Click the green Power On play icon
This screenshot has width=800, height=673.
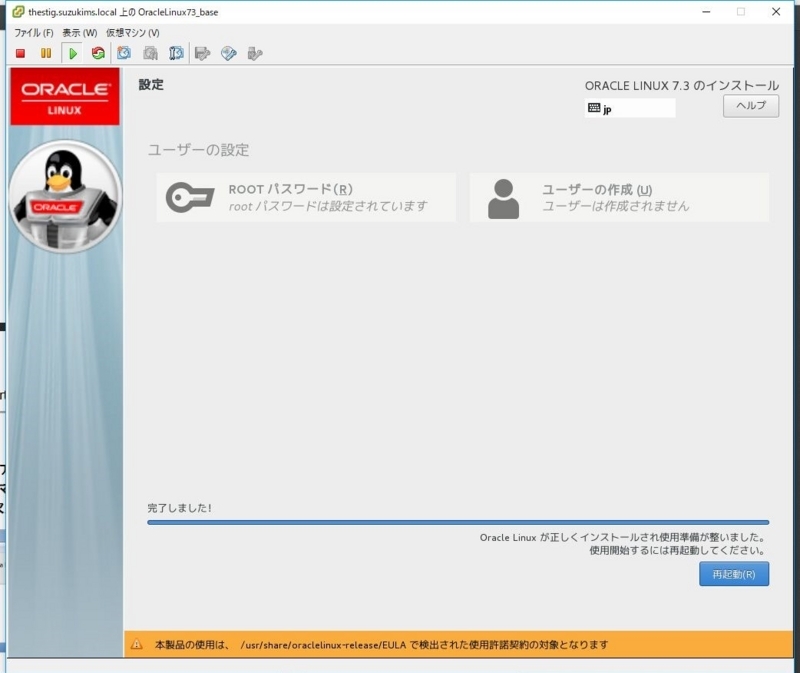(72, 53)
